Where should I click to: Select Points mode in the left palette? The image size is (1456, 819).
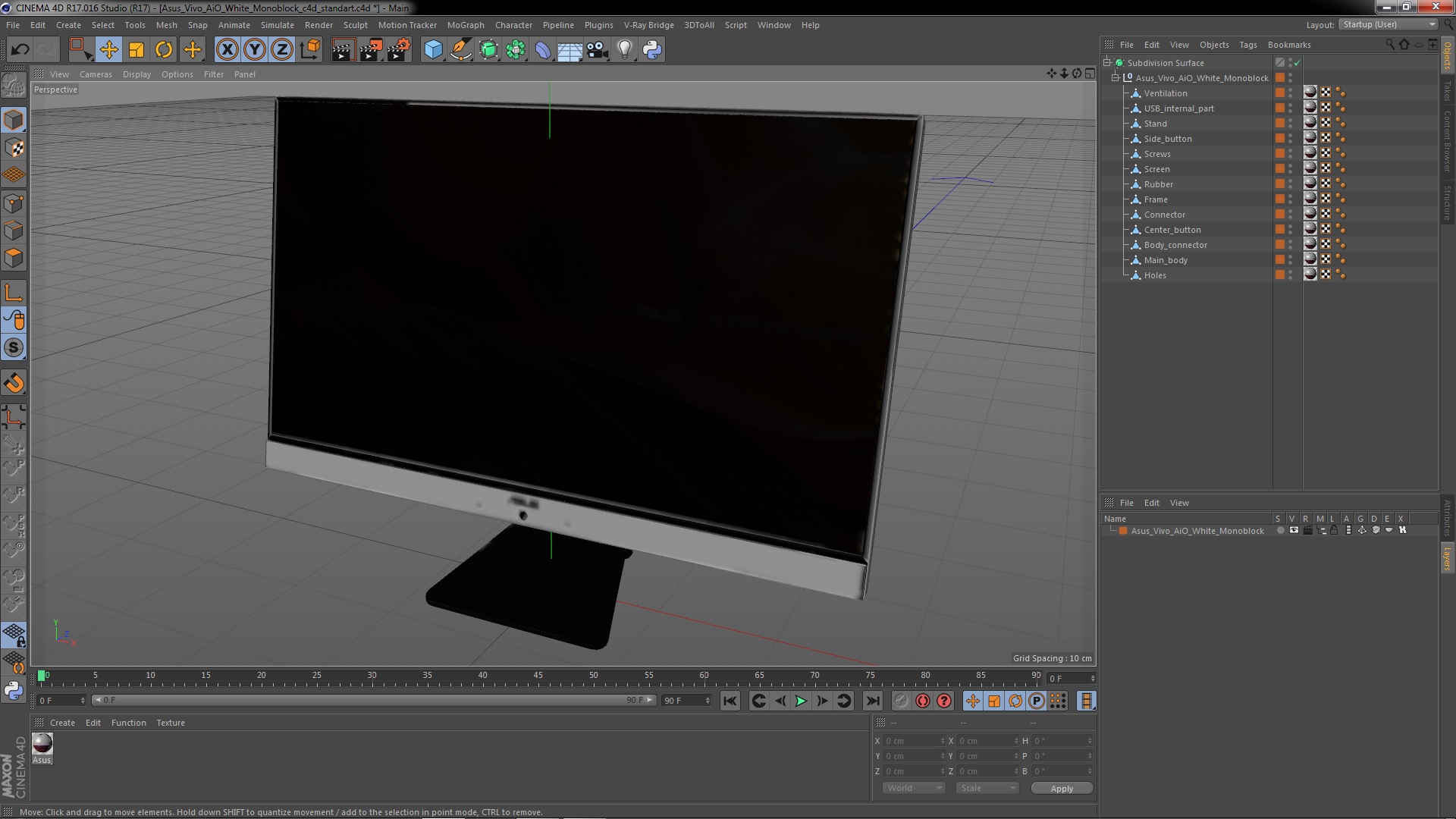point(14,203)
